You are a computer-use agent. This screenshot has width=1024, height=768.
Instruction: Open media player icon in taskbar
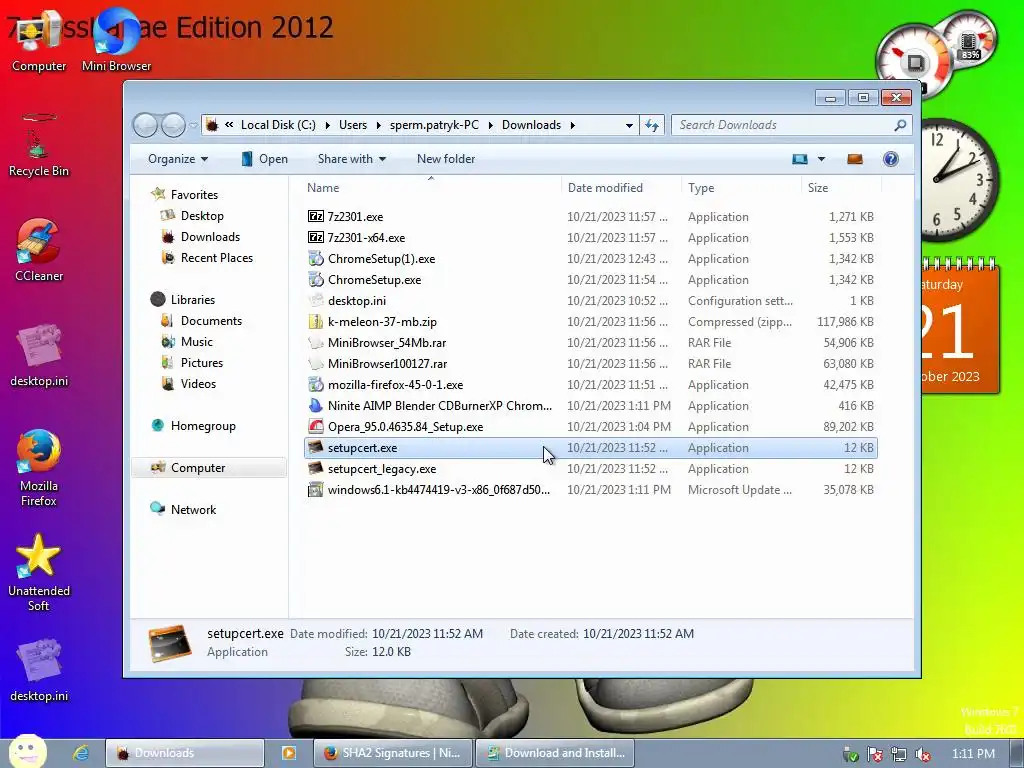288,753
